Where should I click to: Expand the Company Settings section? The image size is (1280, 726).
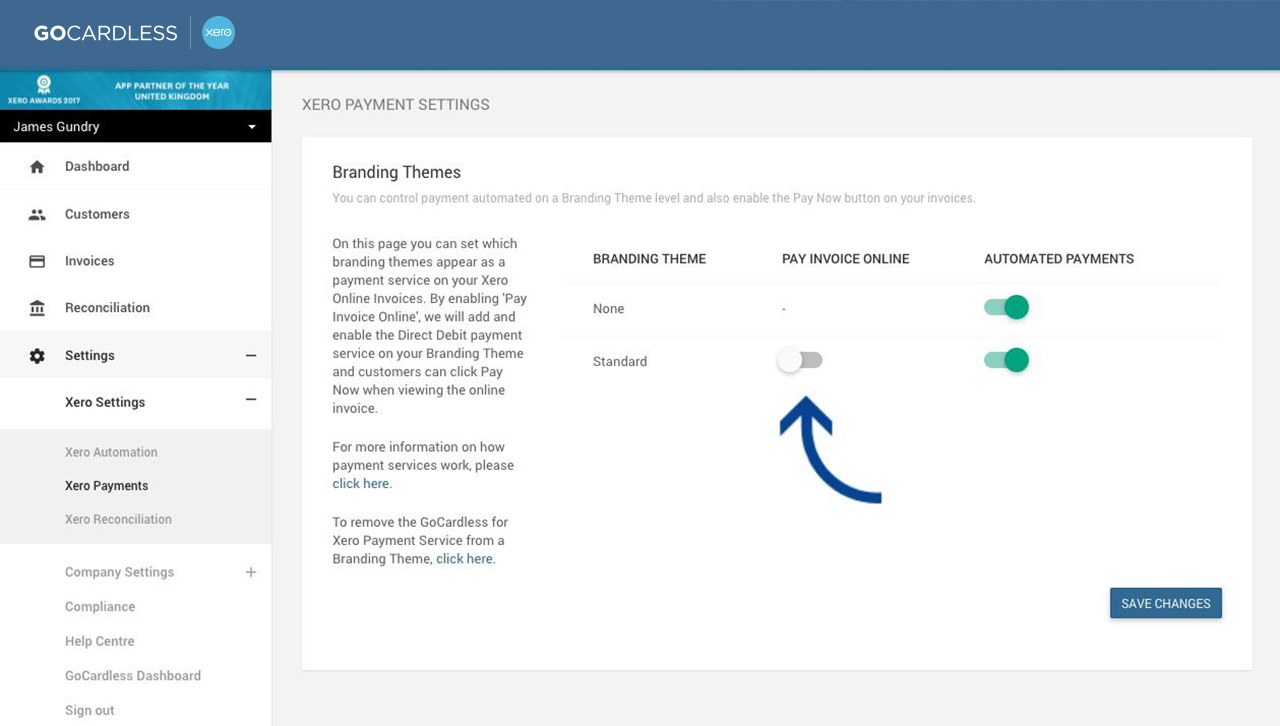tap(251, 572)
